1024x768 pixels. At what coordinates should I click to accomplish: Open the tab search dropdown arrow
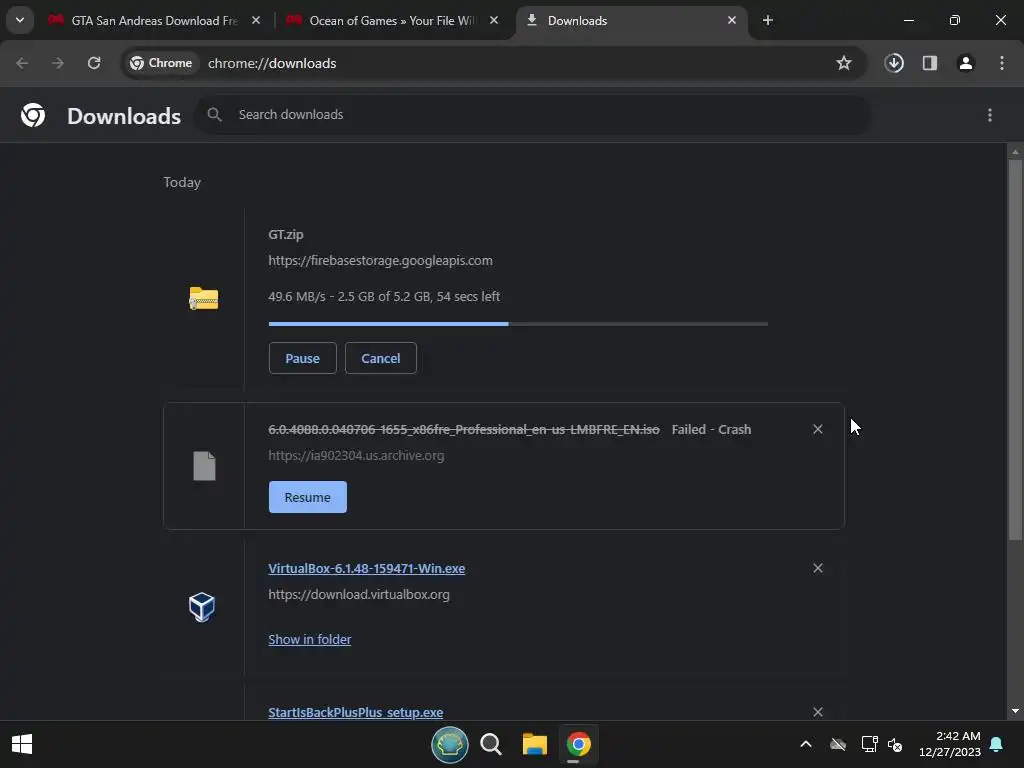click(20, 20)
